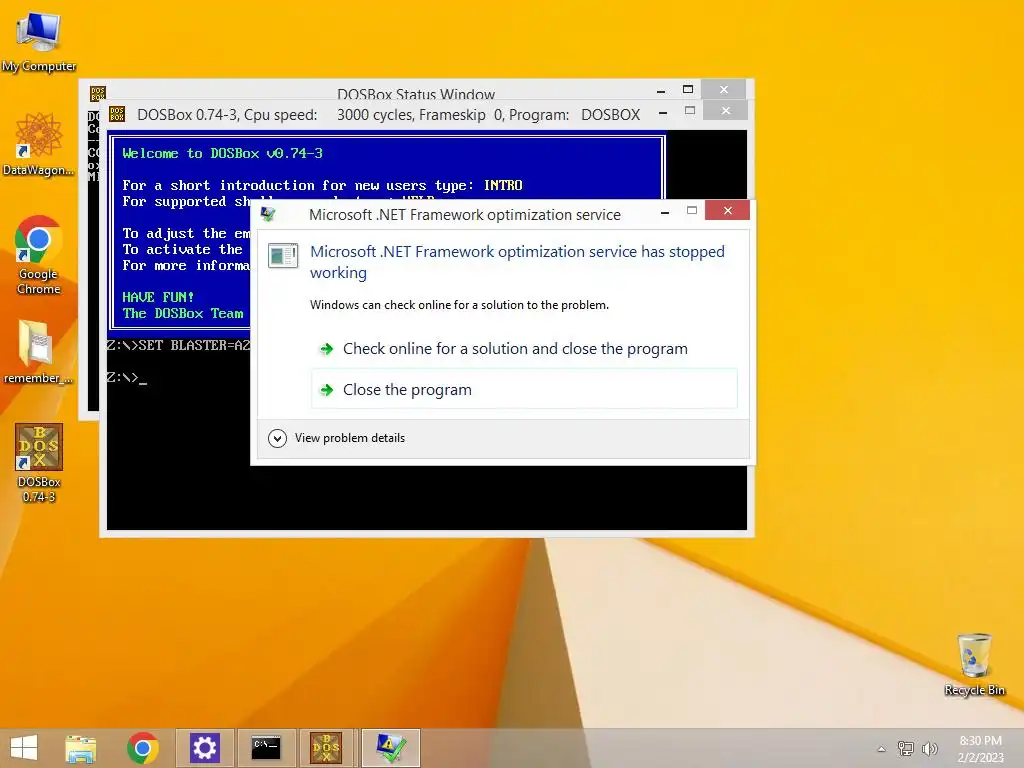The height and width of the screenshot is (768, 1024).
Task: Minimize the .NET optimization service dialog
Action: [665, 212]
